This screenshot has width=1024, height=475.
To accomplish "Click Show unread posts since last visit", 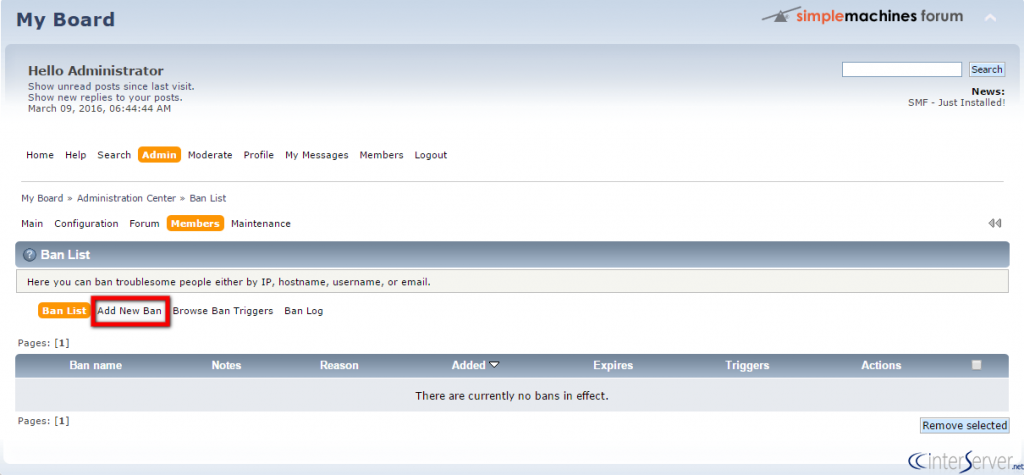I will point(111,86).
